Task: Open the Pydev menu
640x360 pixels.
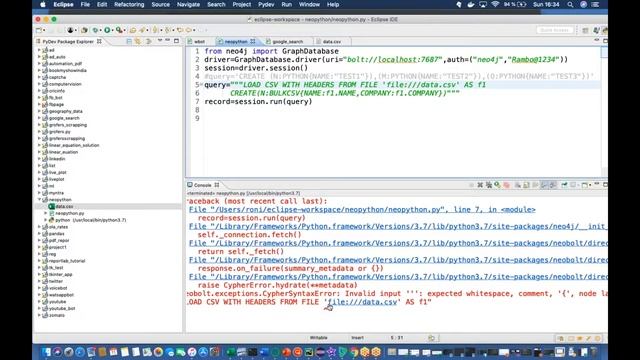Action: coord(266,4)
